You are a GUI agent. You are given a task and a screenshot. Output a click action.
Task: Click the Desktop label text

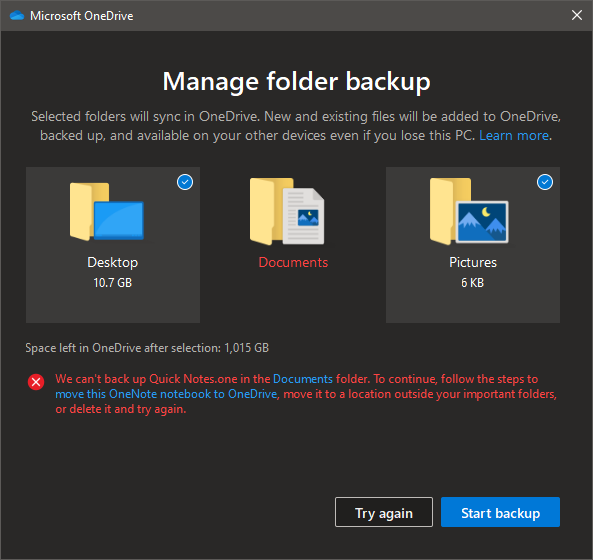coord(113,262)
